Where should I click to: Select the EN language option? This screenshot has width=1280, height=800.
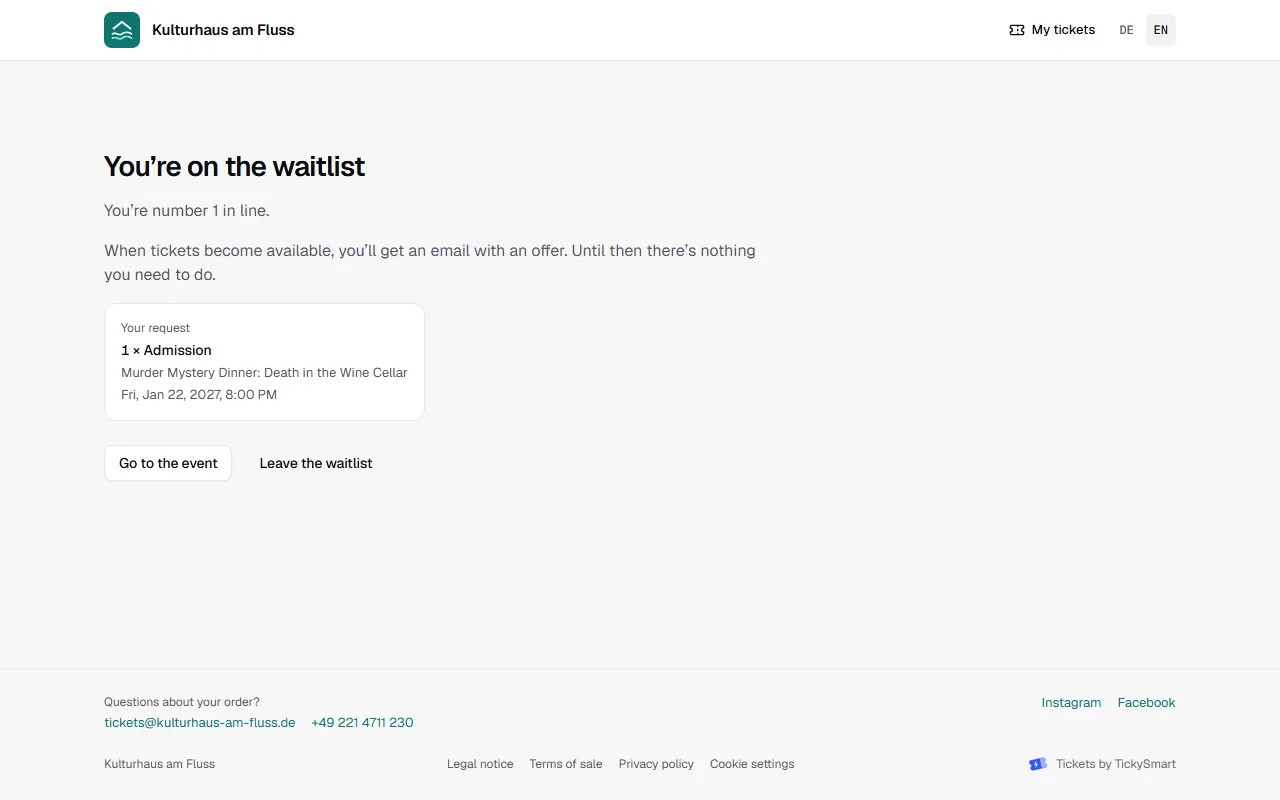1161,30
